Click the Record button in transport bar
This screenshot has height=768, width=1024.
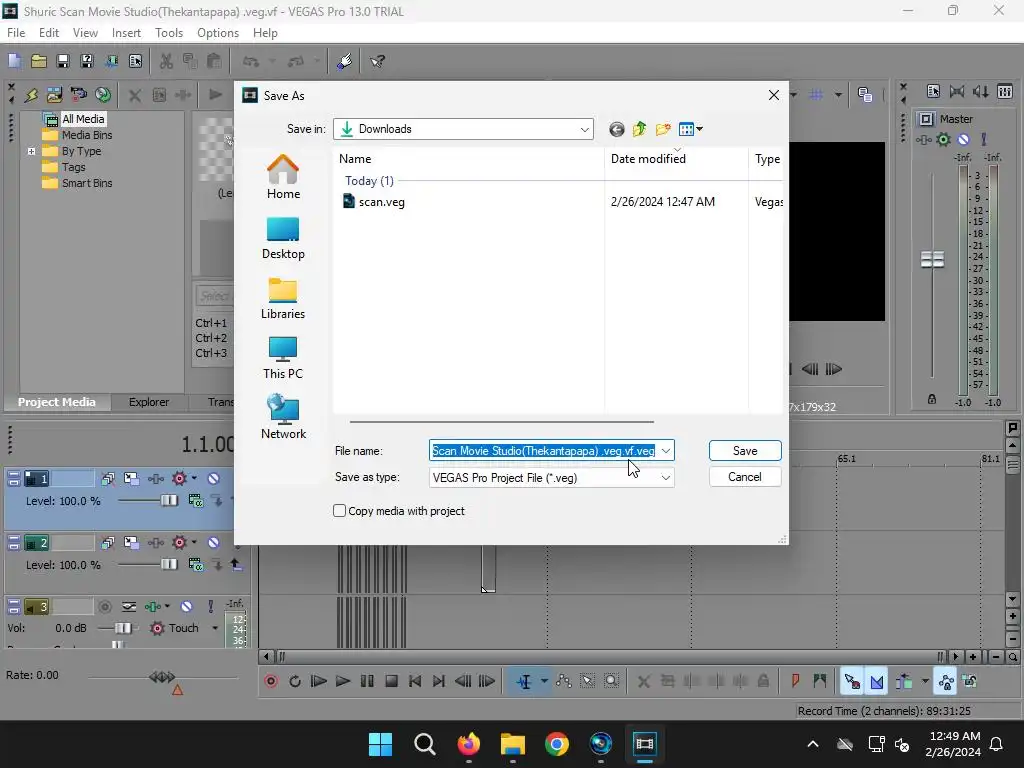point(271,681)
